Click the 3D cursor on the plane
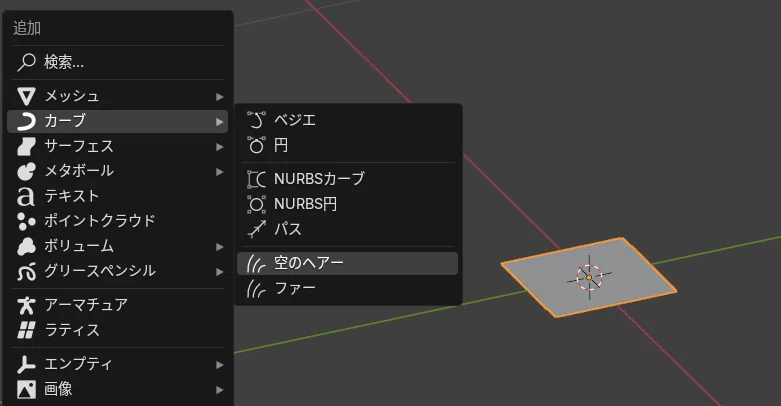The width and height of the screenshot is (781, 406). pos(589,277)
